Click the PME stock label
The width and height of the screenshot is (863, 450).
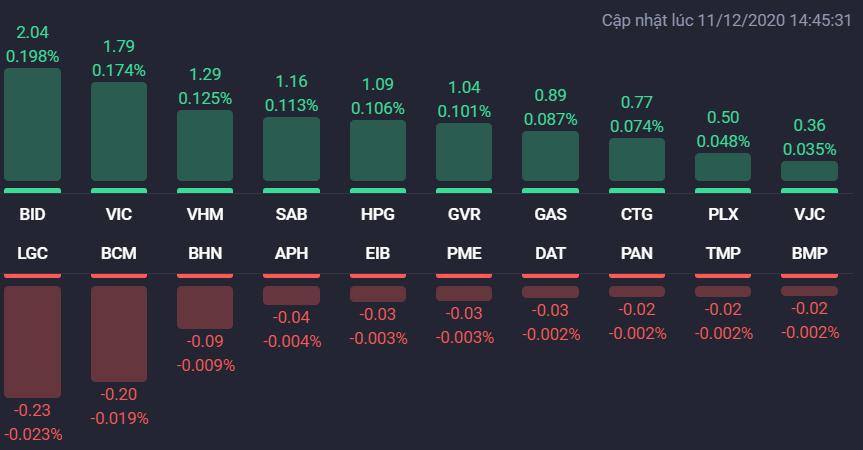click(x=464, y=253)
